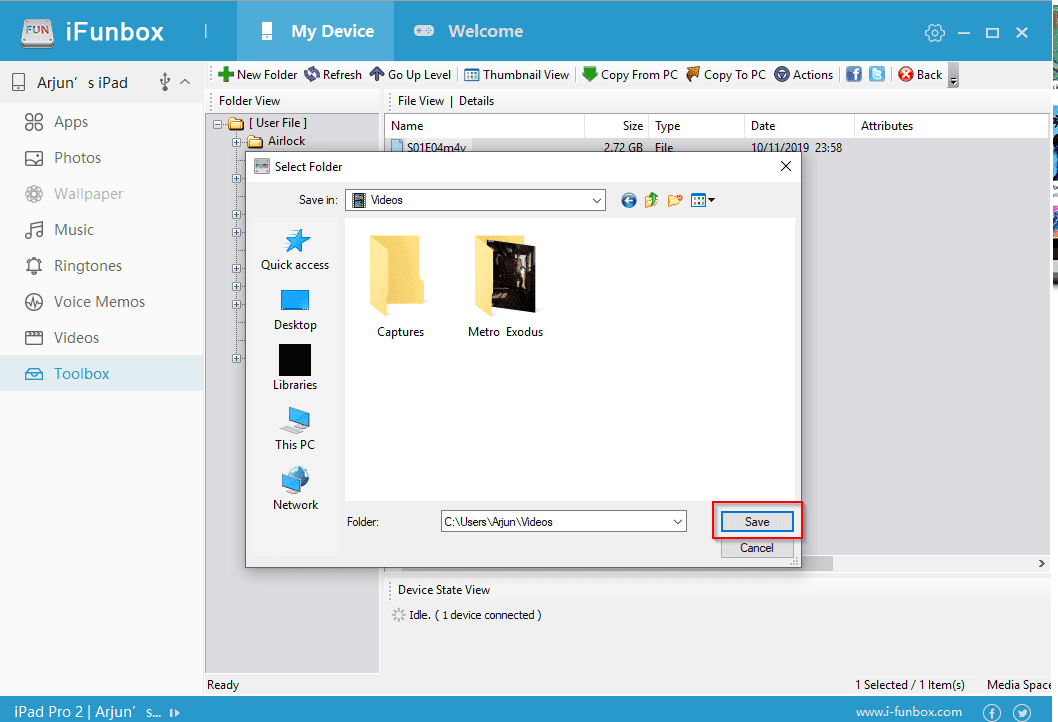Viewport: 1058px width, 722px height.
Task: Sort by Type column header
Action: pos(696,126)
